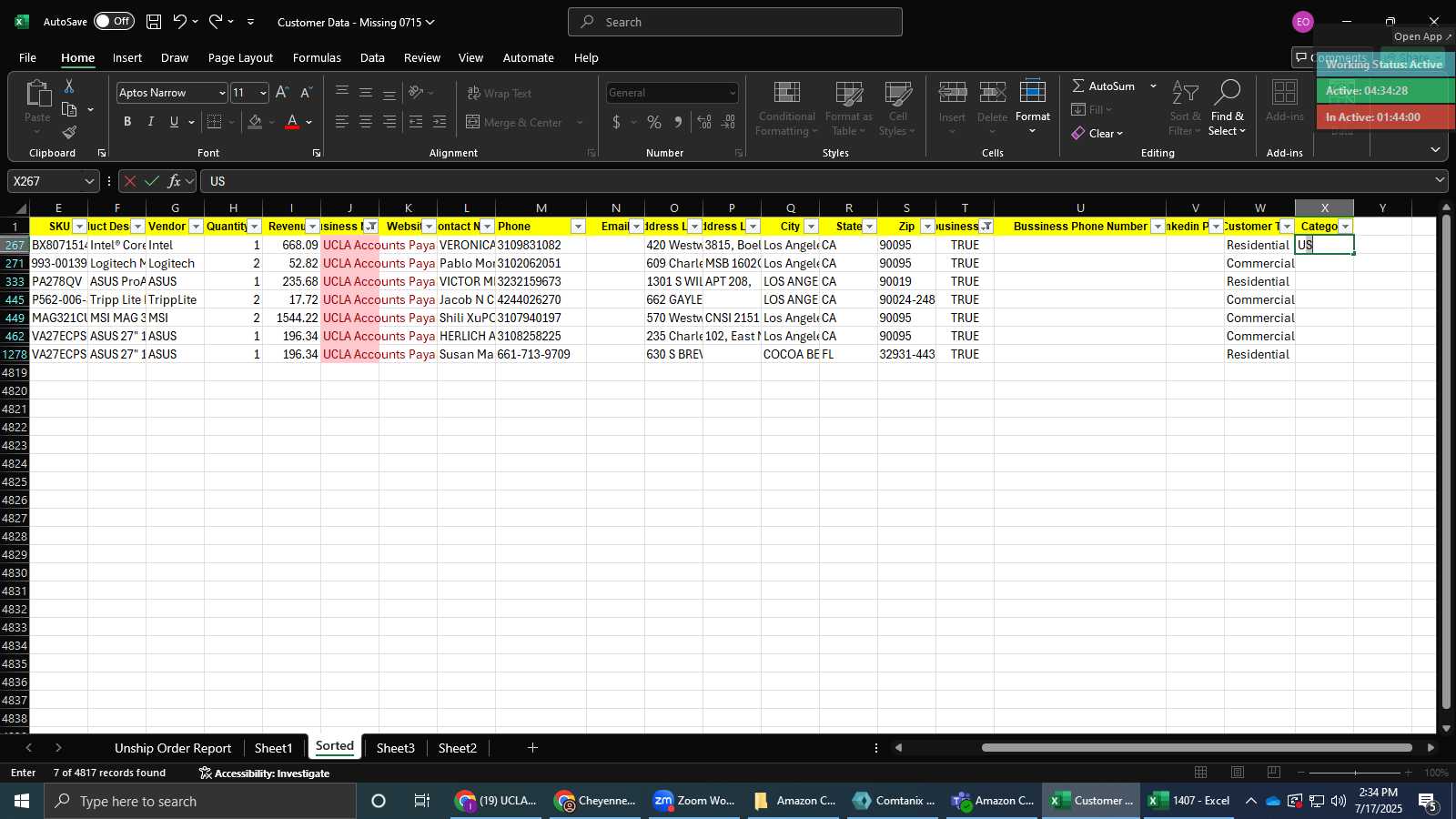Image resolution: width=1456 pixels, height=819 pixels.
Task: Click Decrease Font Size icon
Action: coord(306,92)
